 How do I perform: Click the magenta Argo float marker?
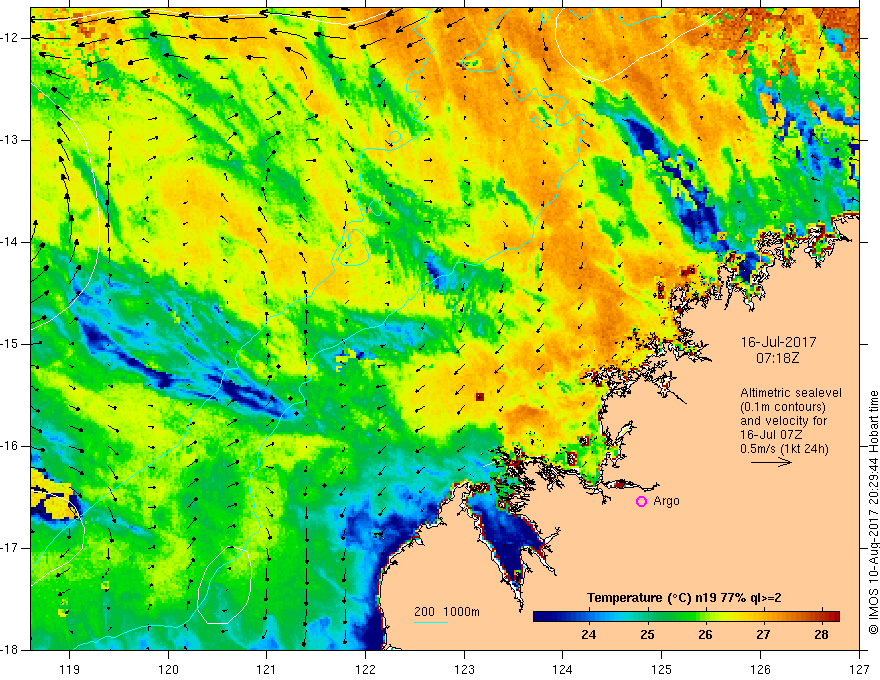pyautogui.click(x=641, y=501)
